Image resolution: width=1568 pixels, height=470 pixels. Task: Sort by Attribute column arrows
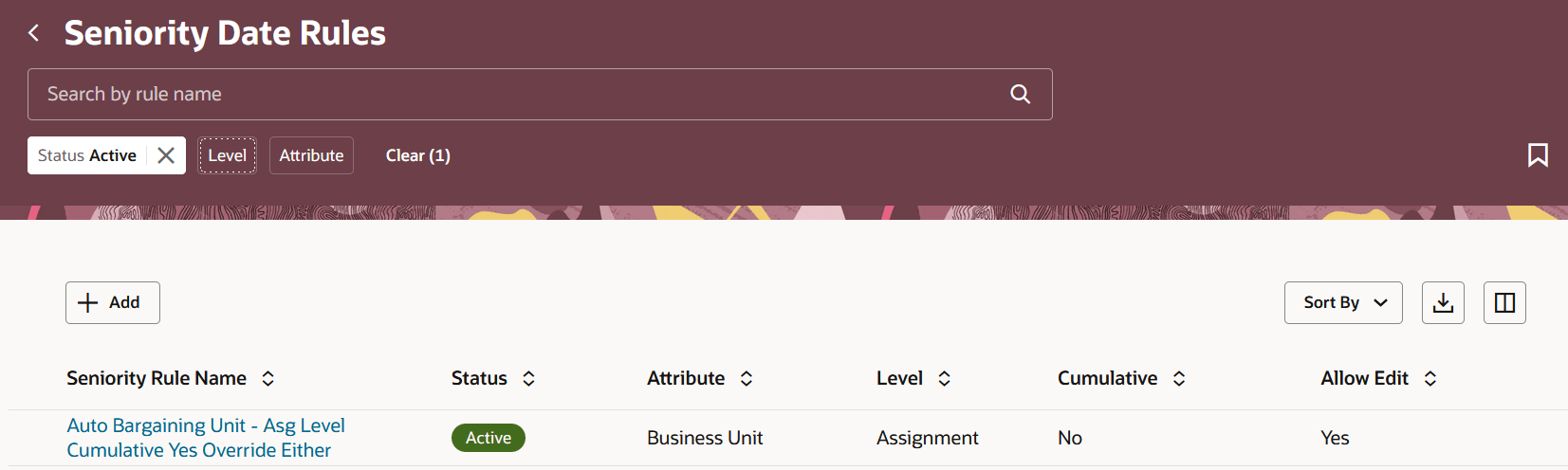click(x=747, y=379)
